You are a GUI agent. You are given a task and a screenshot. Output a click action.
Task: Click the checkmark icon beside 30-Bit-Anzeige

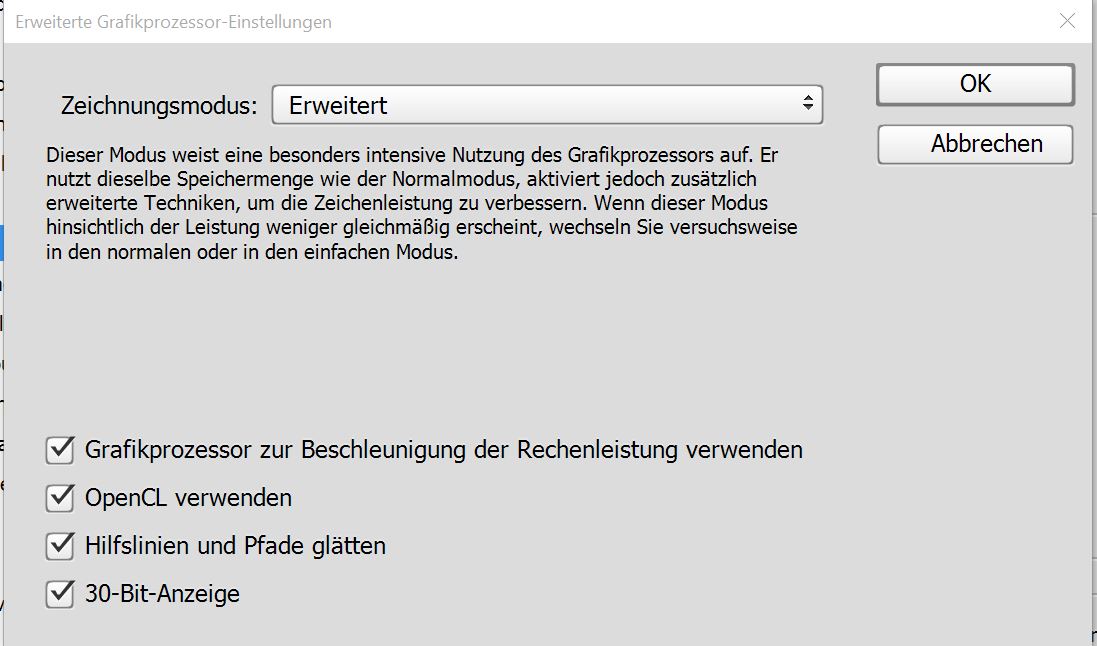point(61,594)
